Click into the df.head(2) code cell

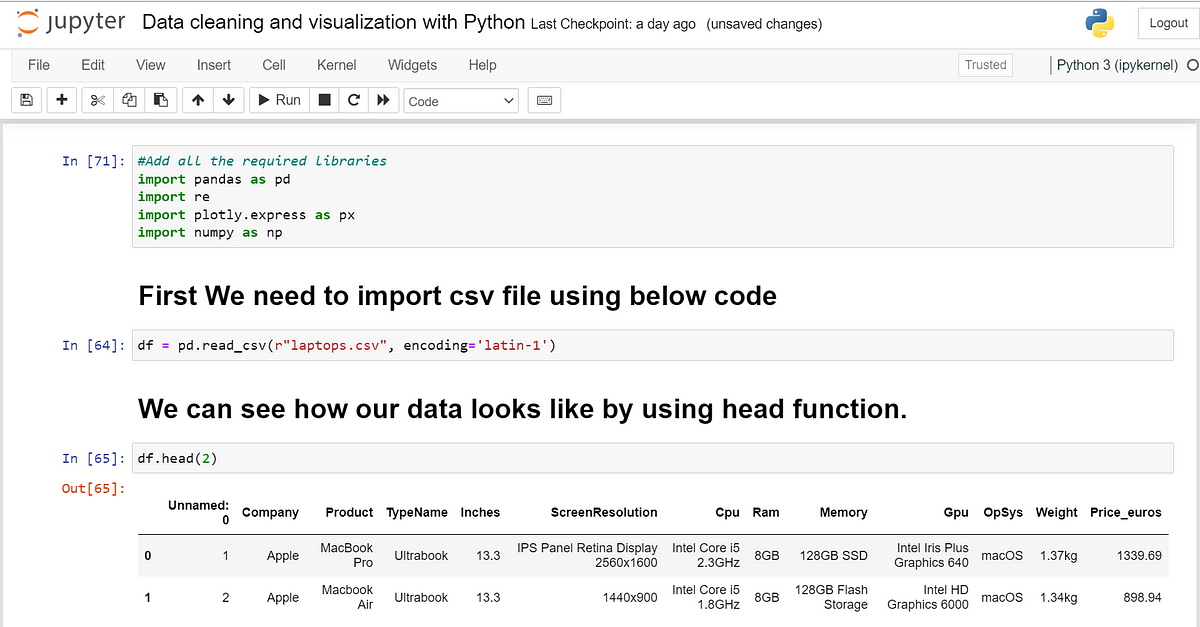click(653, 458)
